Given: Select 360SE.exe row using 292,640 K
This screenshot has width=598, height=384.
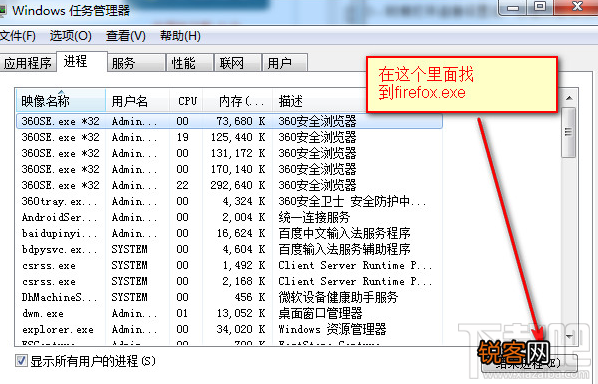Looking at the screenshot, I should tap(229, 185).
